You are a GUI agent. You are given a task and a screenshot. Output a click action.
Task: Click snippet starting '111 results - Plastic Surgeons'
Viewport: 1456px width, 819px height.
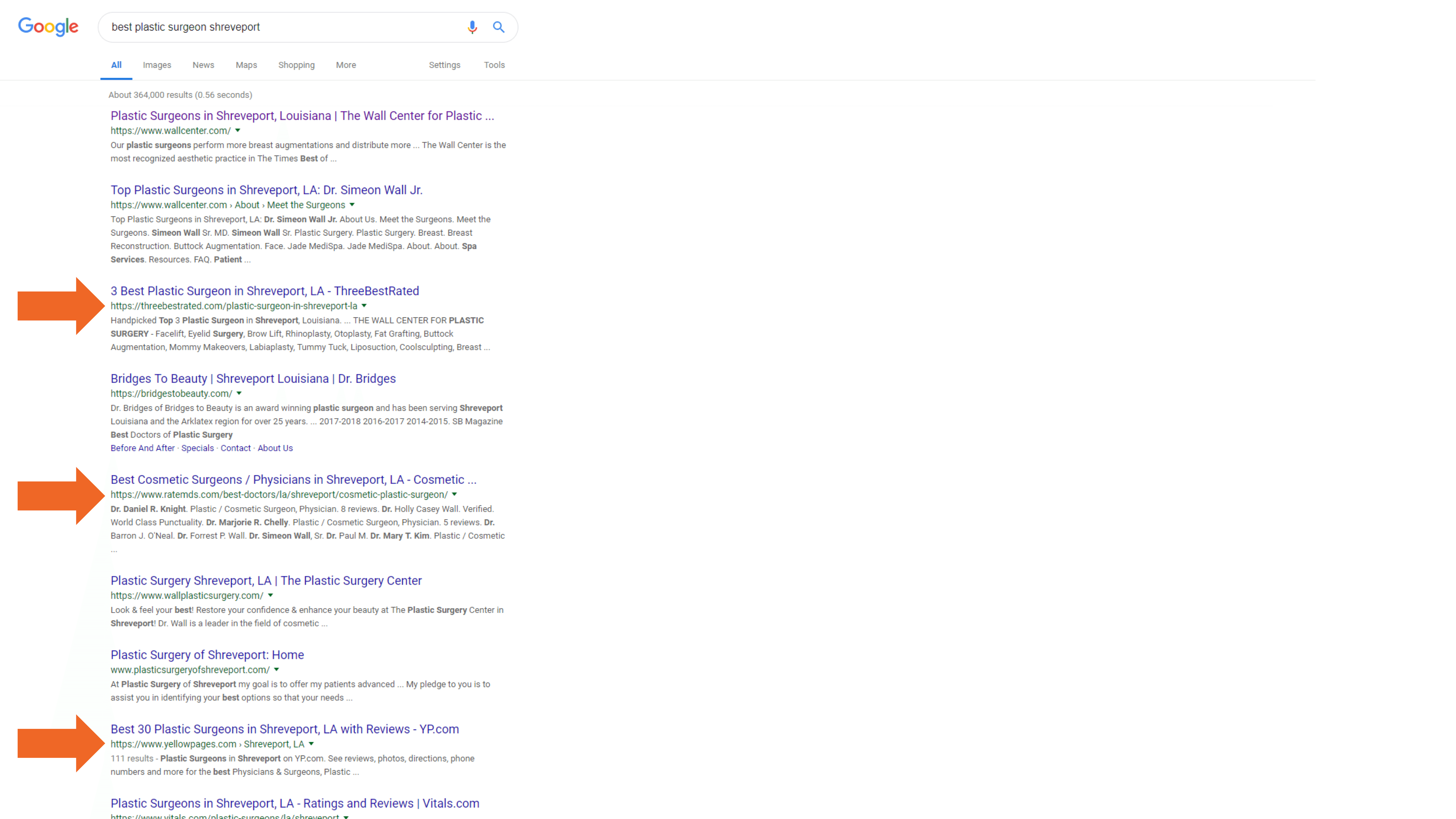tap(293, 765)
